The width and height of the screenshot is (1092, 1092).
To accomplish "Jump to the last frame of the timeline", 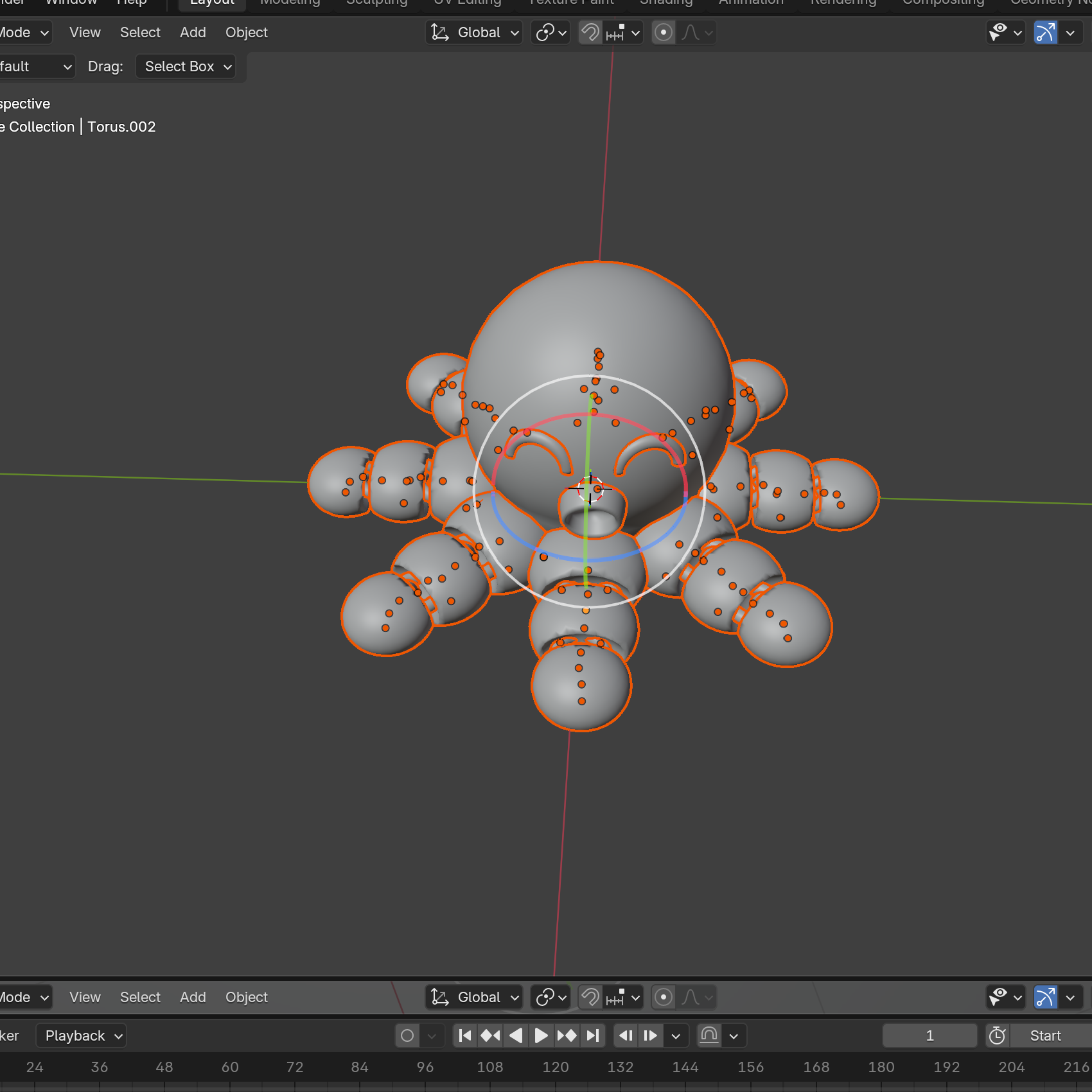I will pos(592,1035).
